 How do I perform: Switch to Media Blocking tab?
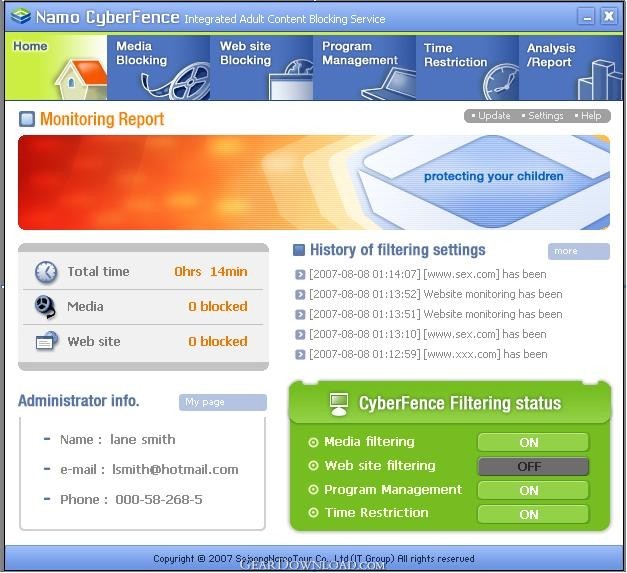(x=158, y=67)
